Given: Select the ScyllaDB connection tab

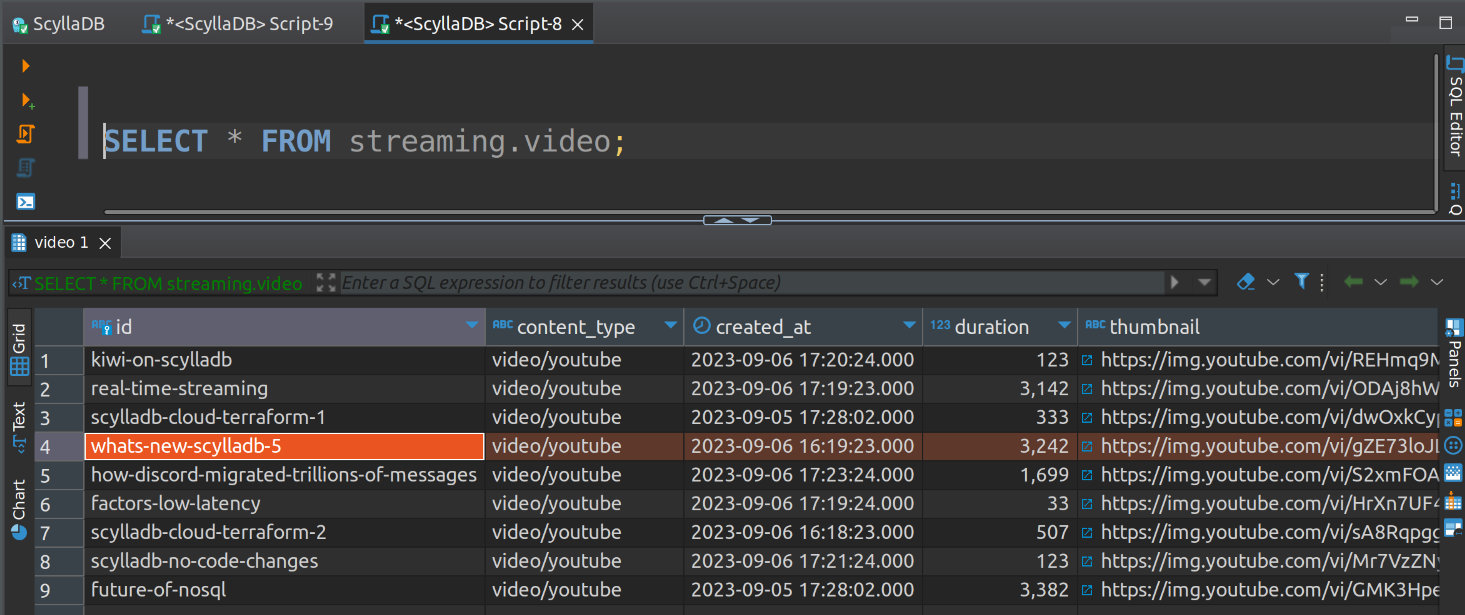Looking at the screenshot, I should [58, 24].
